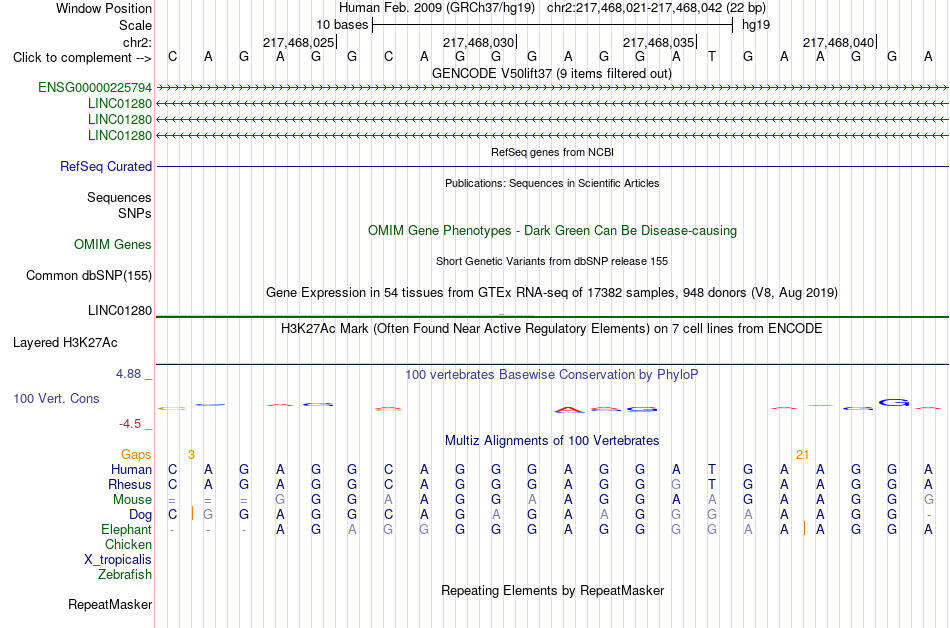Click the T base in the Human alignment row
The image size is (950, 628).
click(x=712, y=469)
